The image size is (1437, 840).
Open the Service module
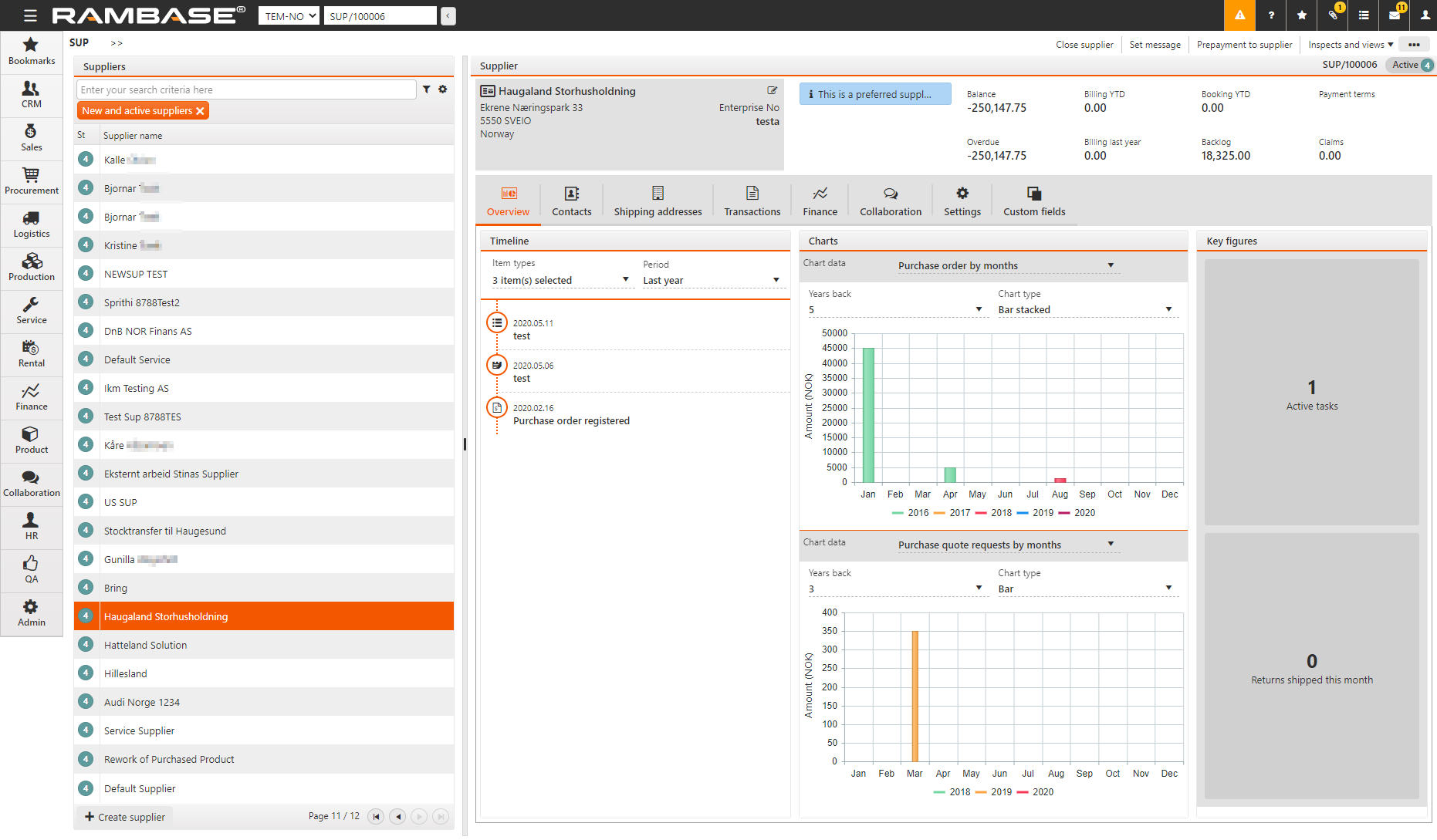tap(32, 311)
